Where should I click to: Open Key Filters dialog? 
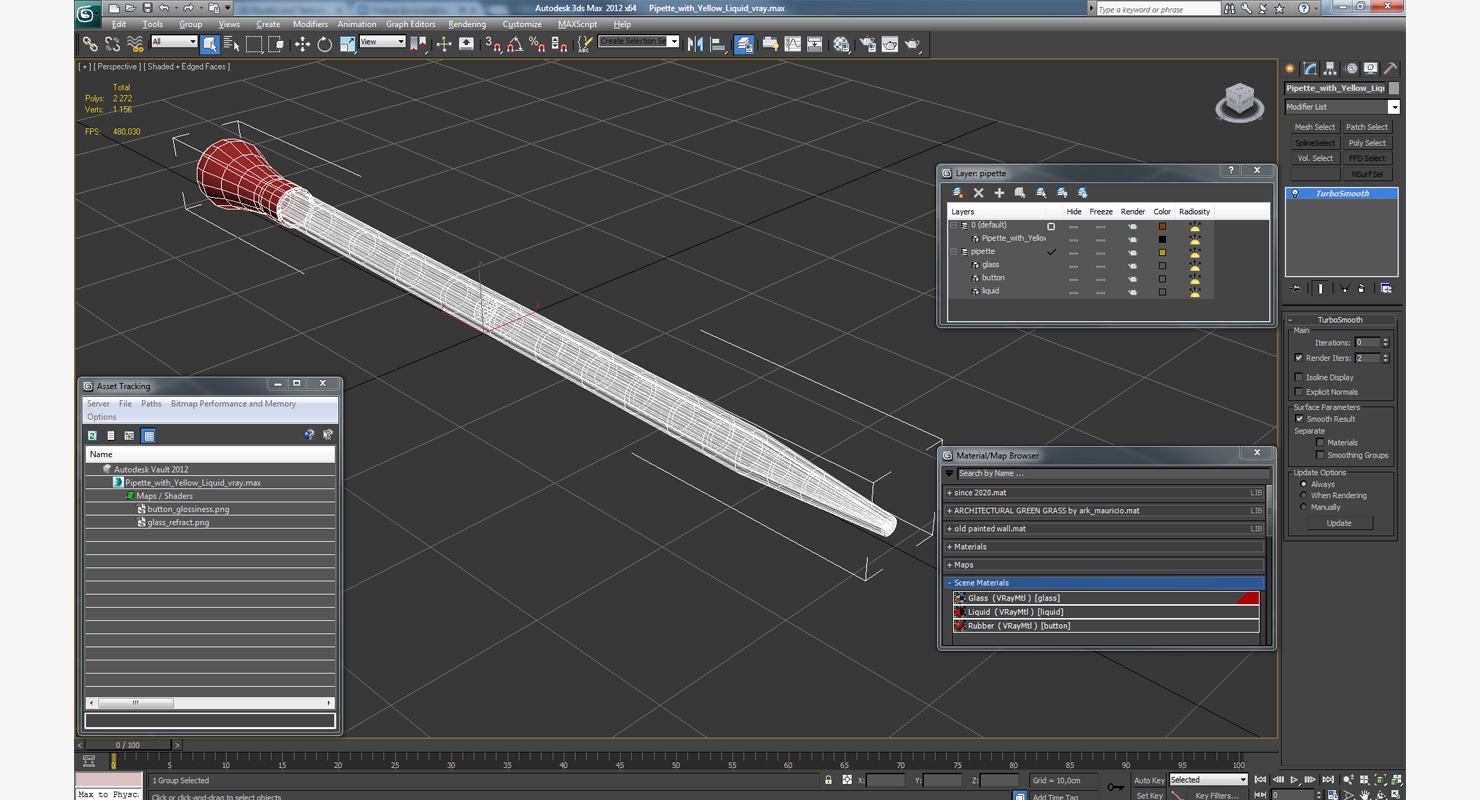click(1217, 796)
